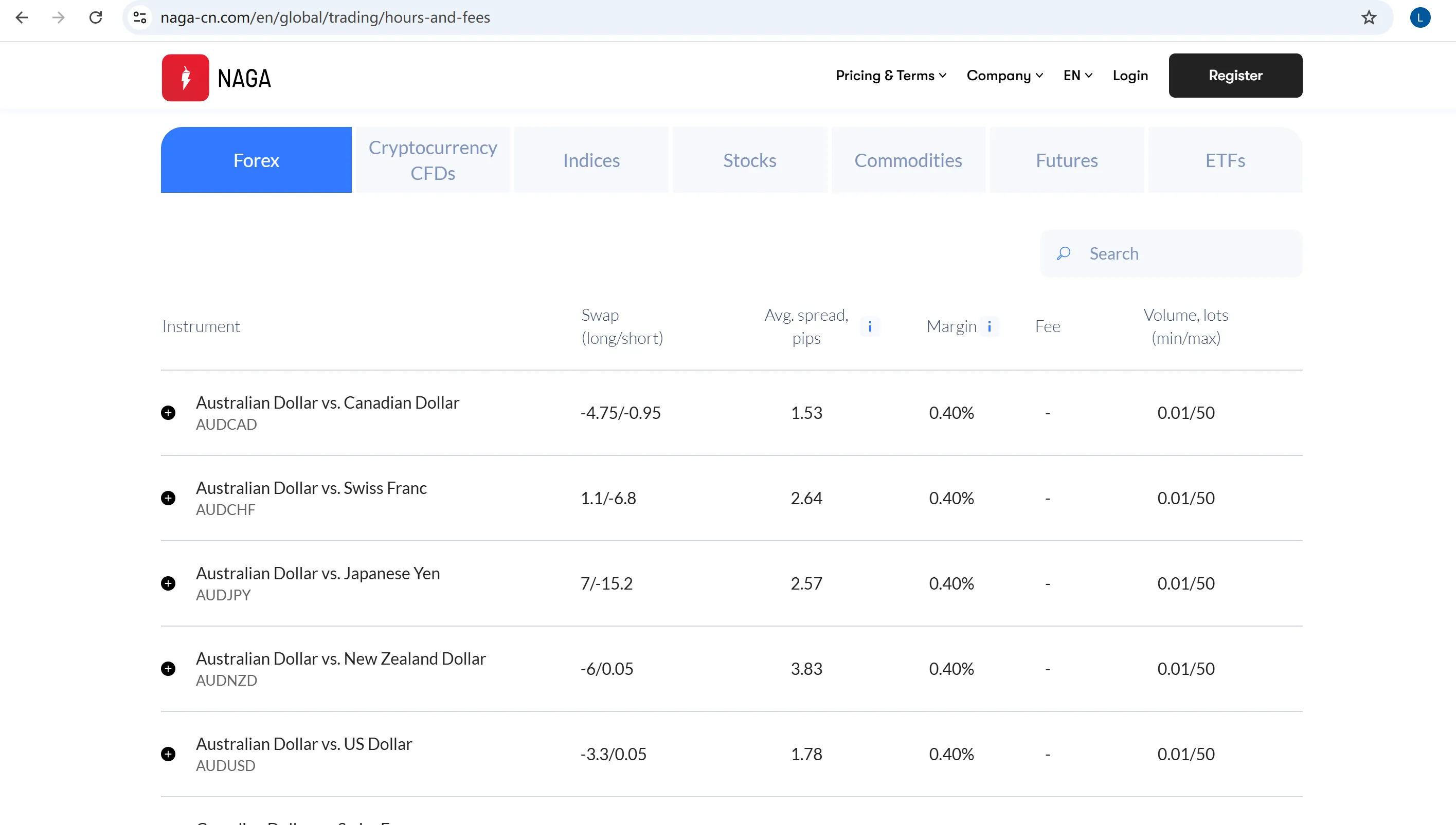Image resolution: width=1456 pixels, height=825 pixels.
Task: Switch to the Commodities tab
Action: [908, 160]
